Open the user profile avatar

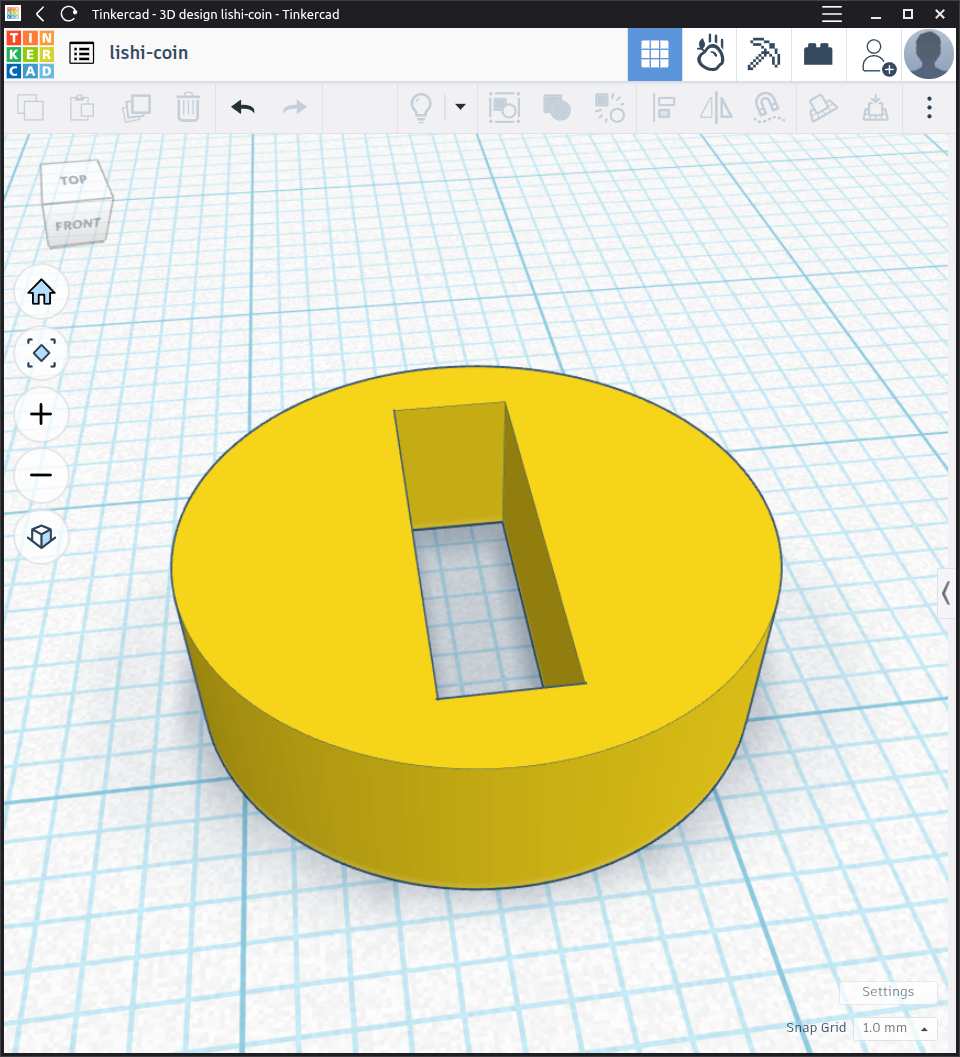[x=928, y=54]
